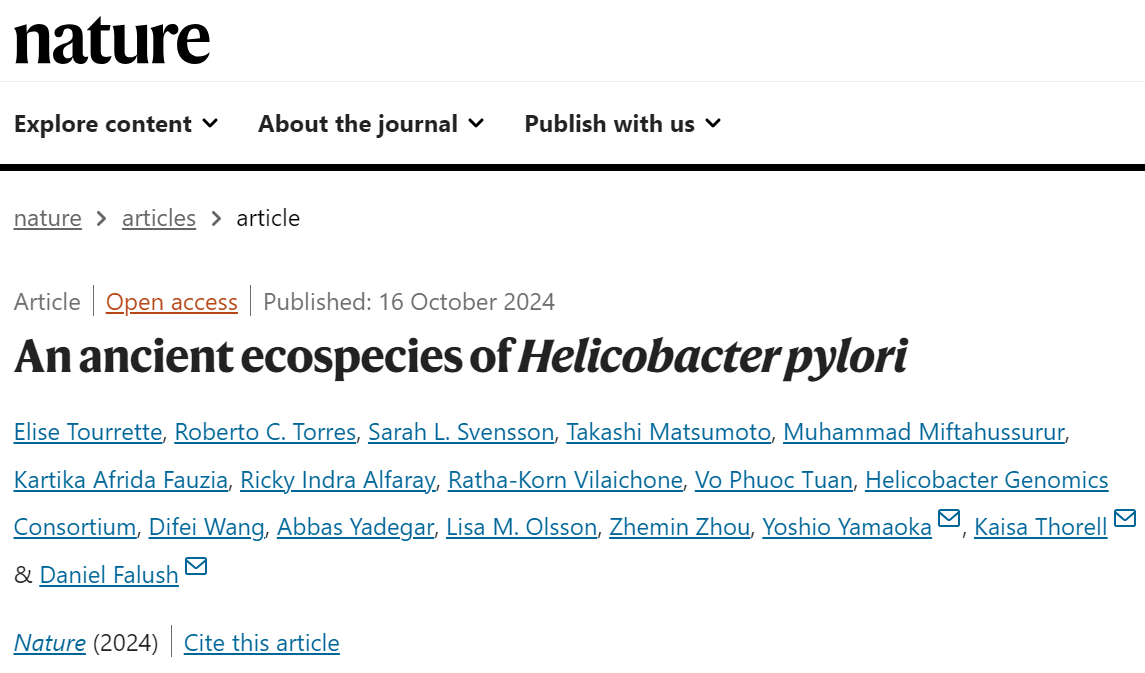Open Roberto C. Torres author details
The image size is (1145, 673).
tap(265, 432)
